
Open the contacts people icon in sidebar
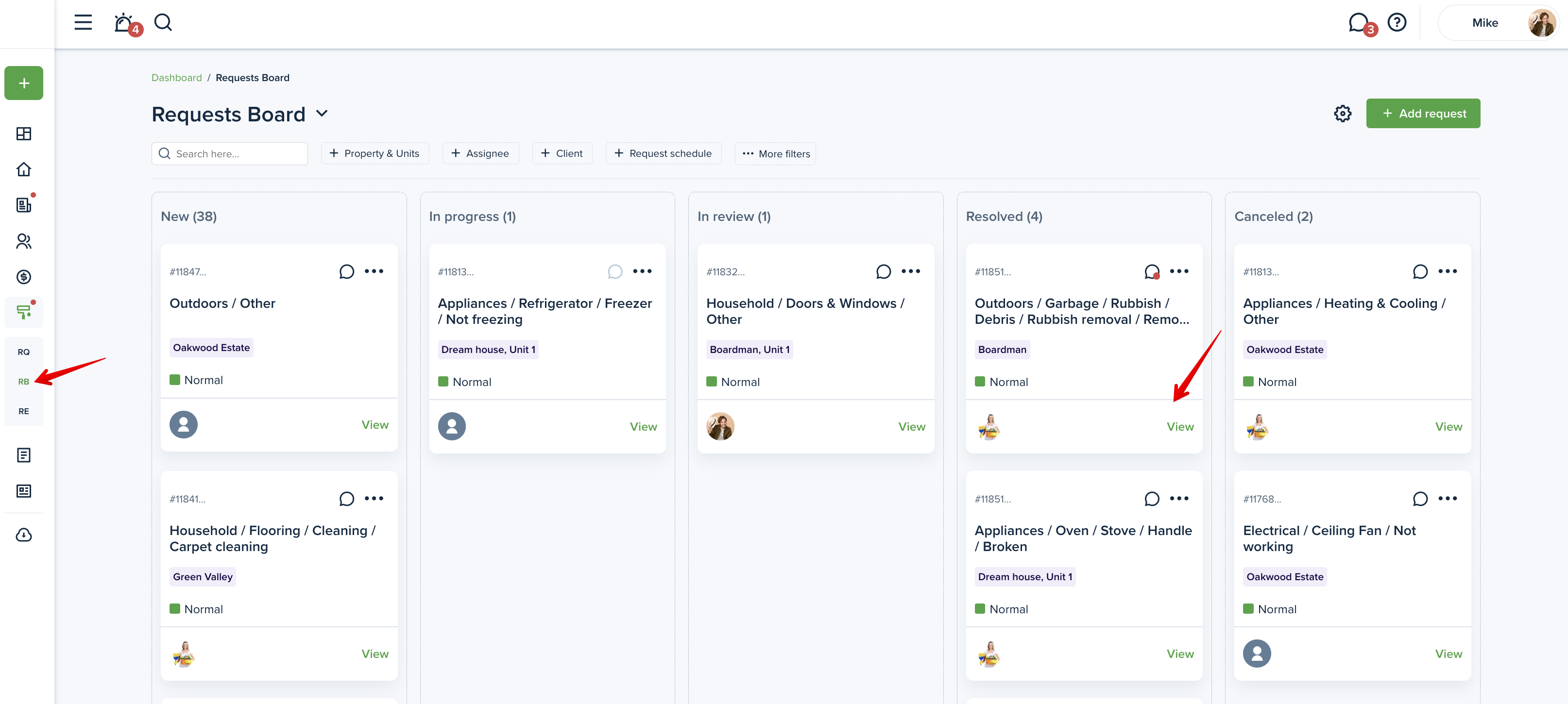[24, 241]
